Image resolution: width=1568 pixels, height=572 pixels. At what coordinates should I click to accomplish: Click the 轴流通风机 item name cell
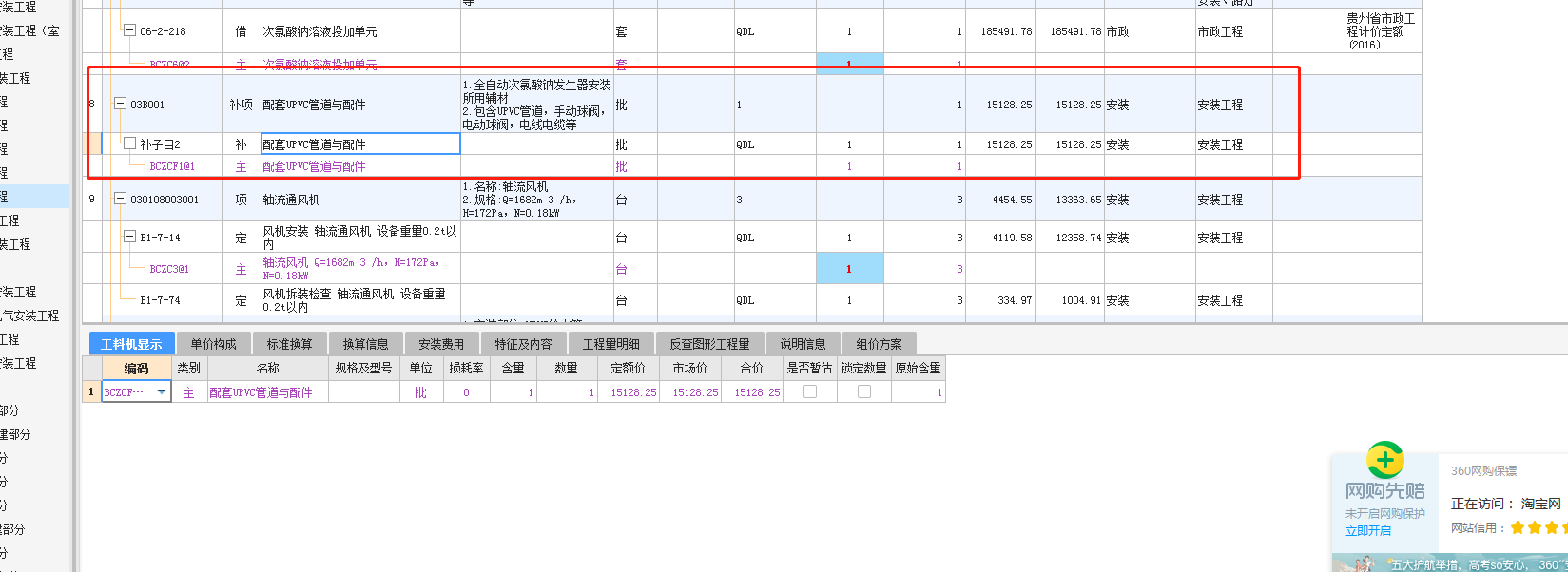360,200
